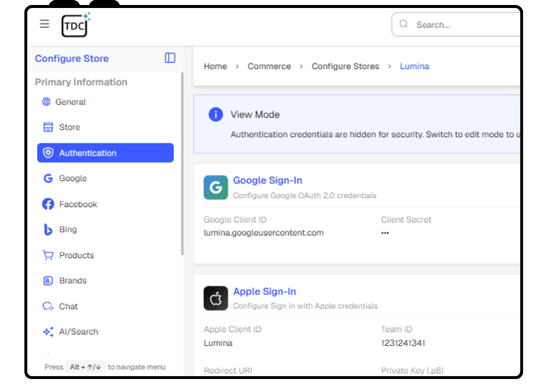
Task: Click the lumina.googleusercontent.com Client ID value
Action: point(263,233)
